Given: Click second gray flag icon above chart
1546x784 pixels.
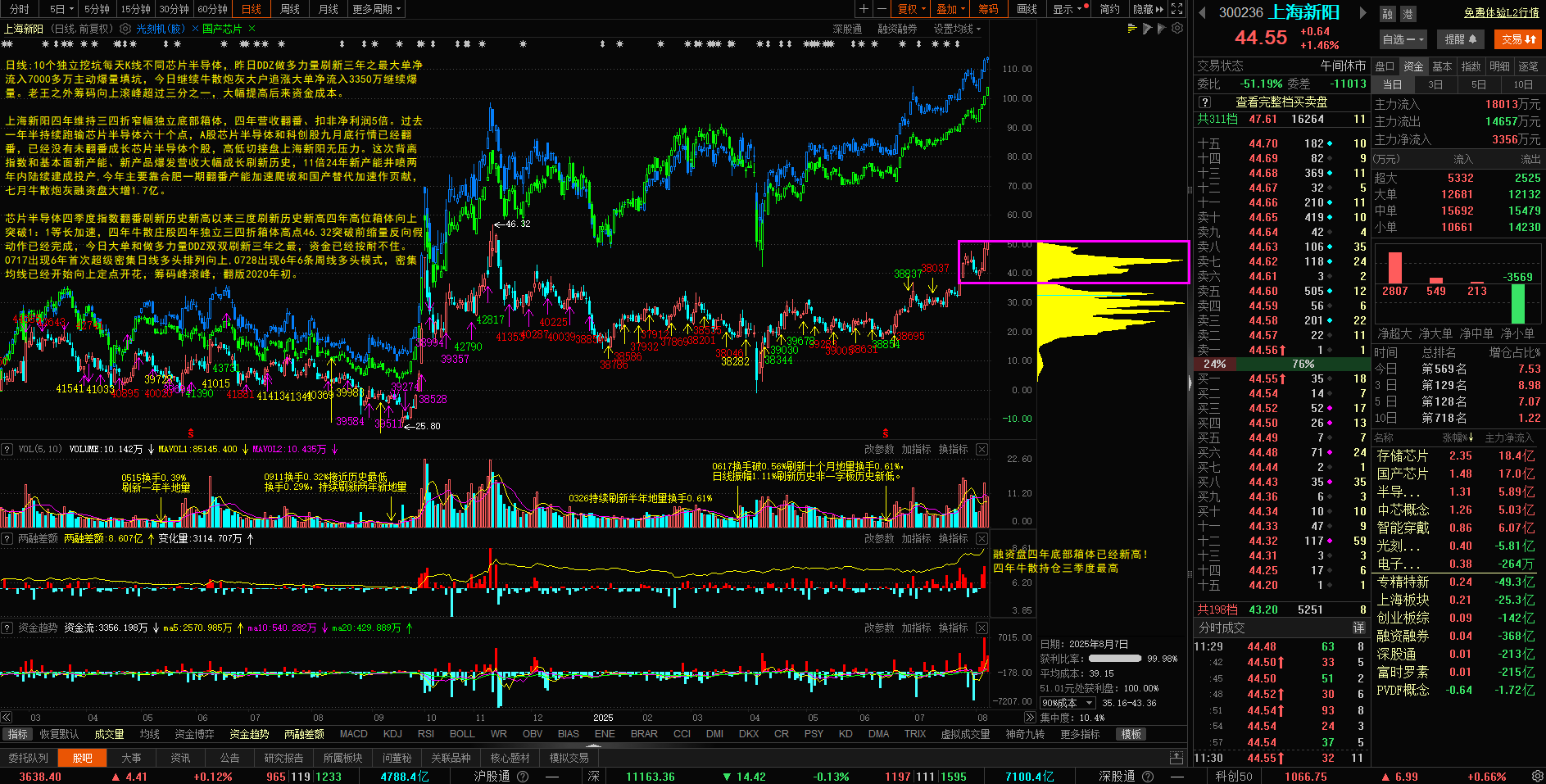Looking at the screenshot, I should 1162,28.
